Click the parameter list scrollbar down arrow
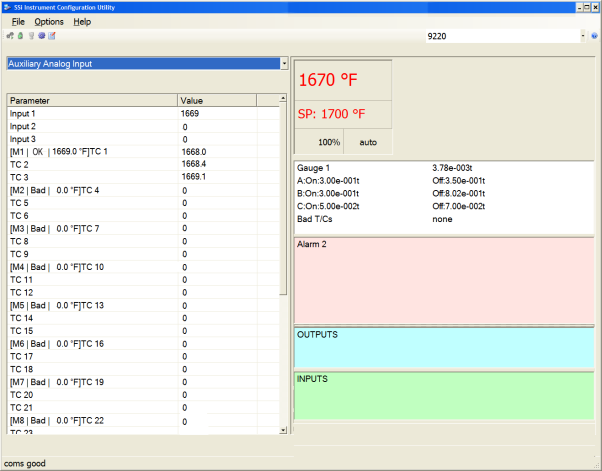The image size is (602, 471). click(x=283, y=429)
